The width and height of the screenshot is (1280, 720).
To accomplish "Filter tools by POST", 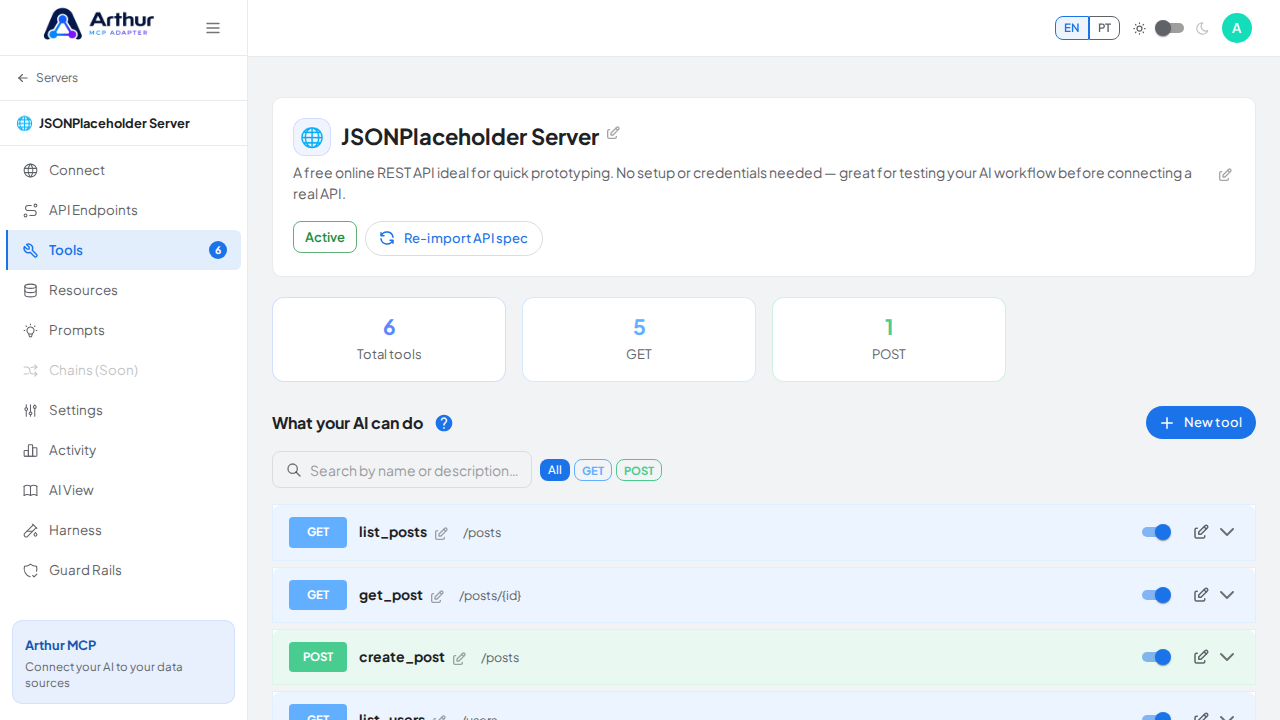I will tap(639, 470).
